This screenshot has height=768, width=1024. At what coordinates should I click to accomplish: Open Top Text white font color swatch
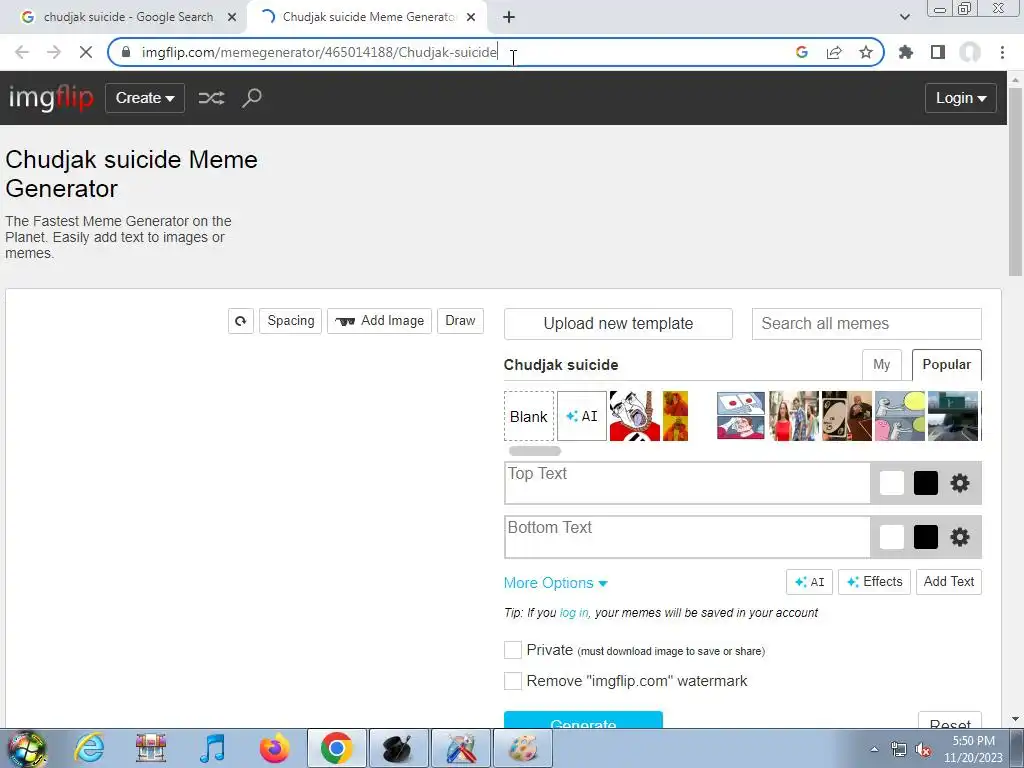[891, 483]
